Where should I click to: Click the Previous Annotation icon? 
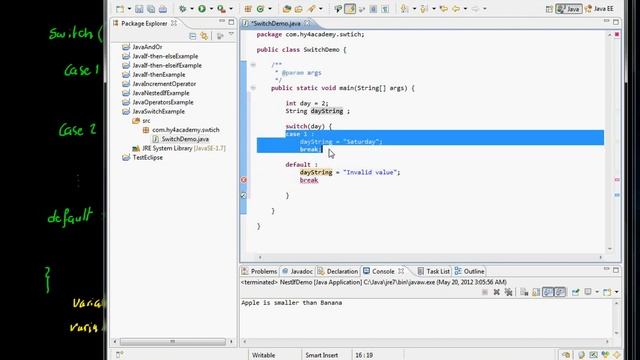(x=424, y=9)
